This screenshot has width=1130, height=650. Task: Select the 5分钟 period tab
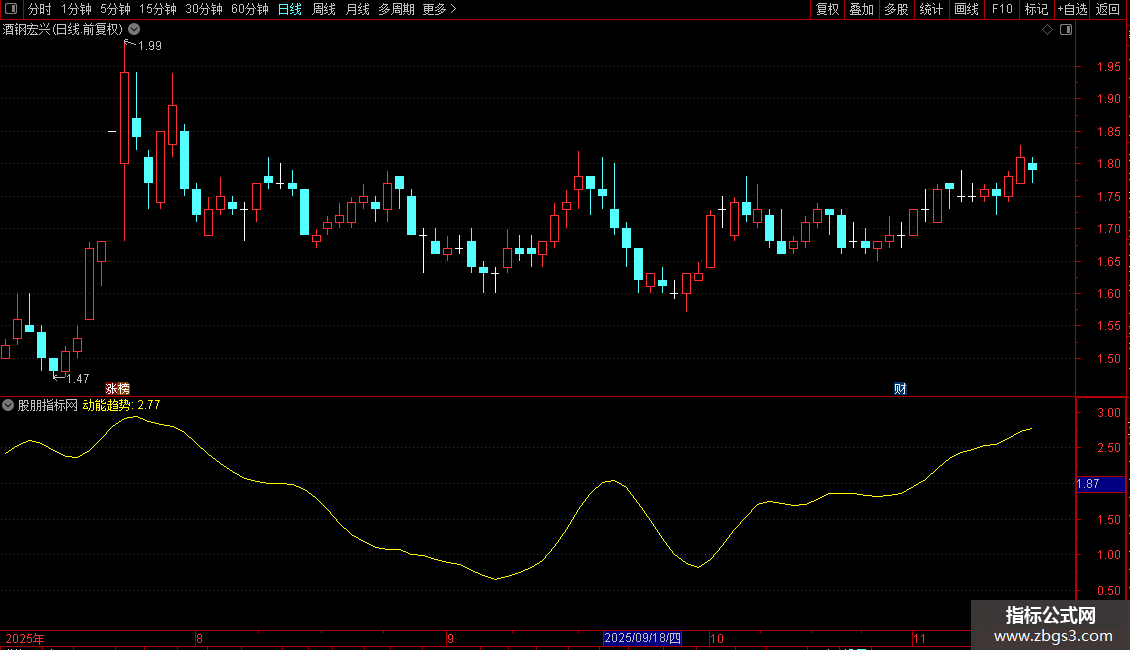(x=115, y=9)
